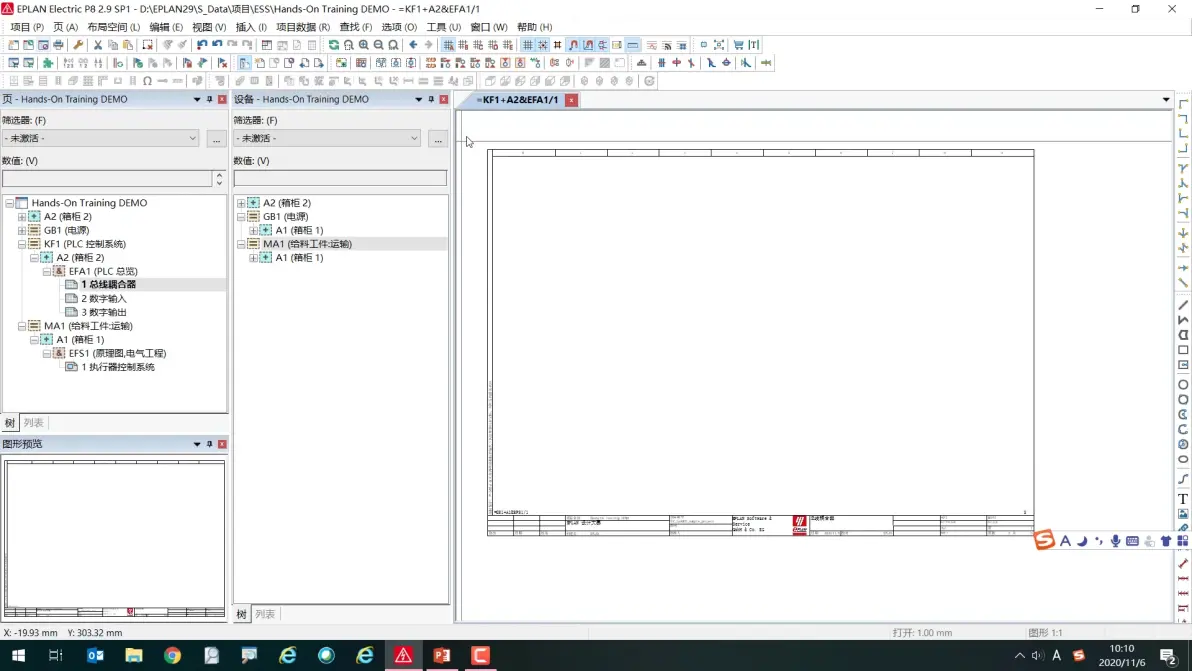Screen dimensions: 1192x671
Task: Toggle object snap magnet button
Action: (573, 45)
